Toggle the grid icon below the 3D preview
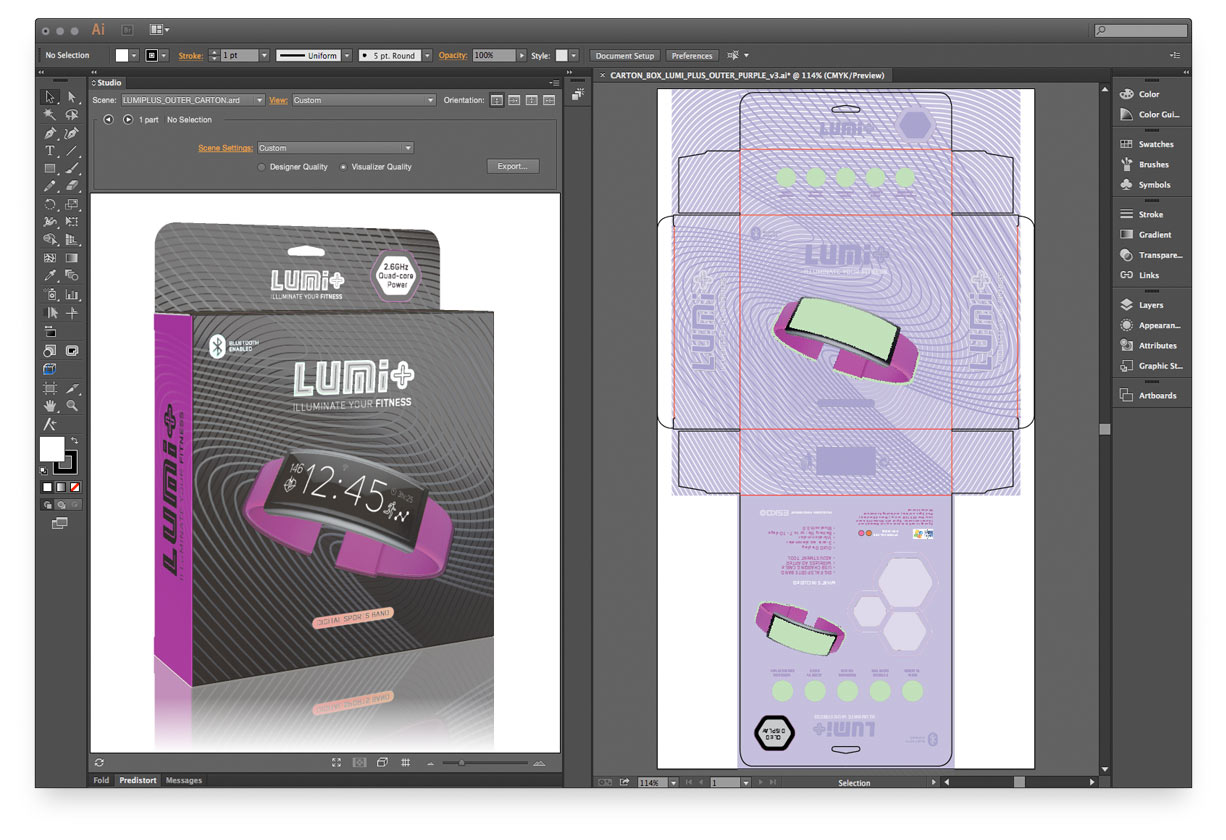The width and height of the screenshot is (1226, 840). [405, 763]
